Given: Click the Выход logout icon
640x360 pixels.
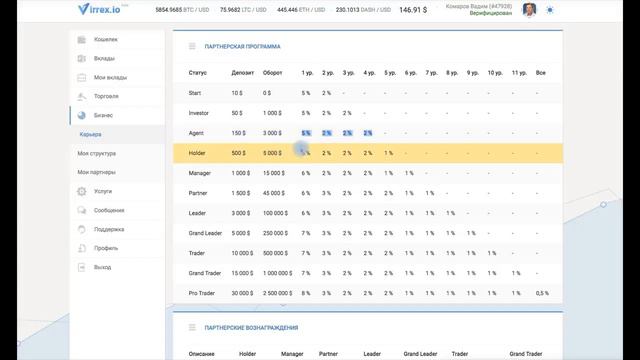Looking at the screenshot, I should (82, 267).
